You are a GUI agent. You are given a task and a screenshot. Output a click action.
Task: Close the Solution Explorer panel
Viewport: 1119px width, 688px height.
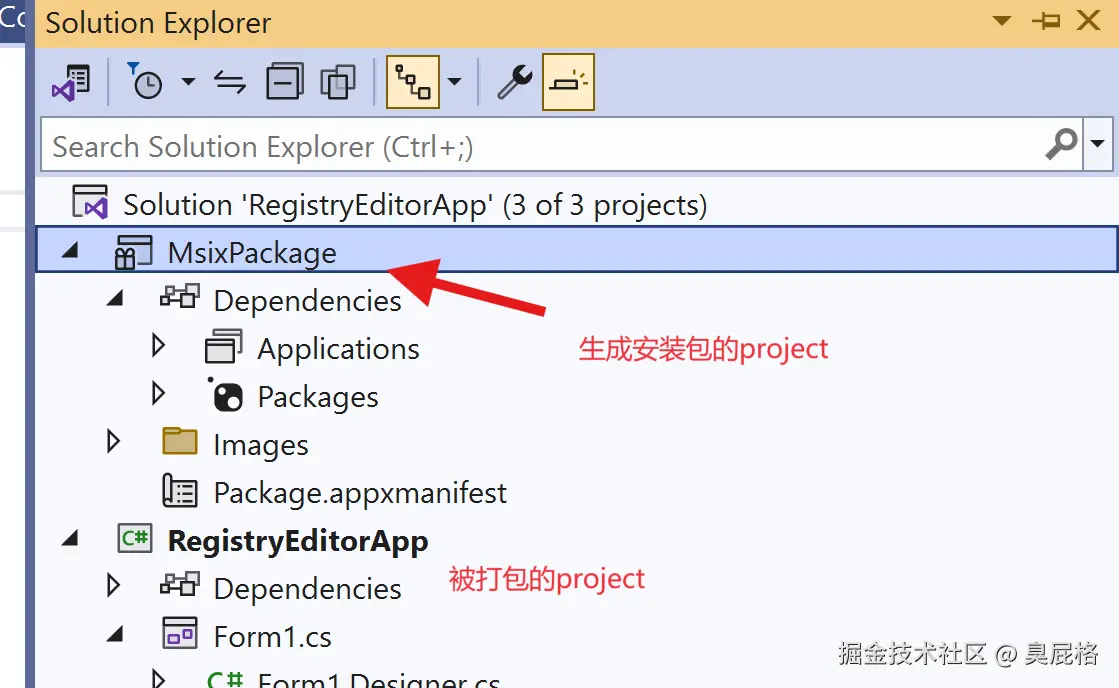point(1089,20)
